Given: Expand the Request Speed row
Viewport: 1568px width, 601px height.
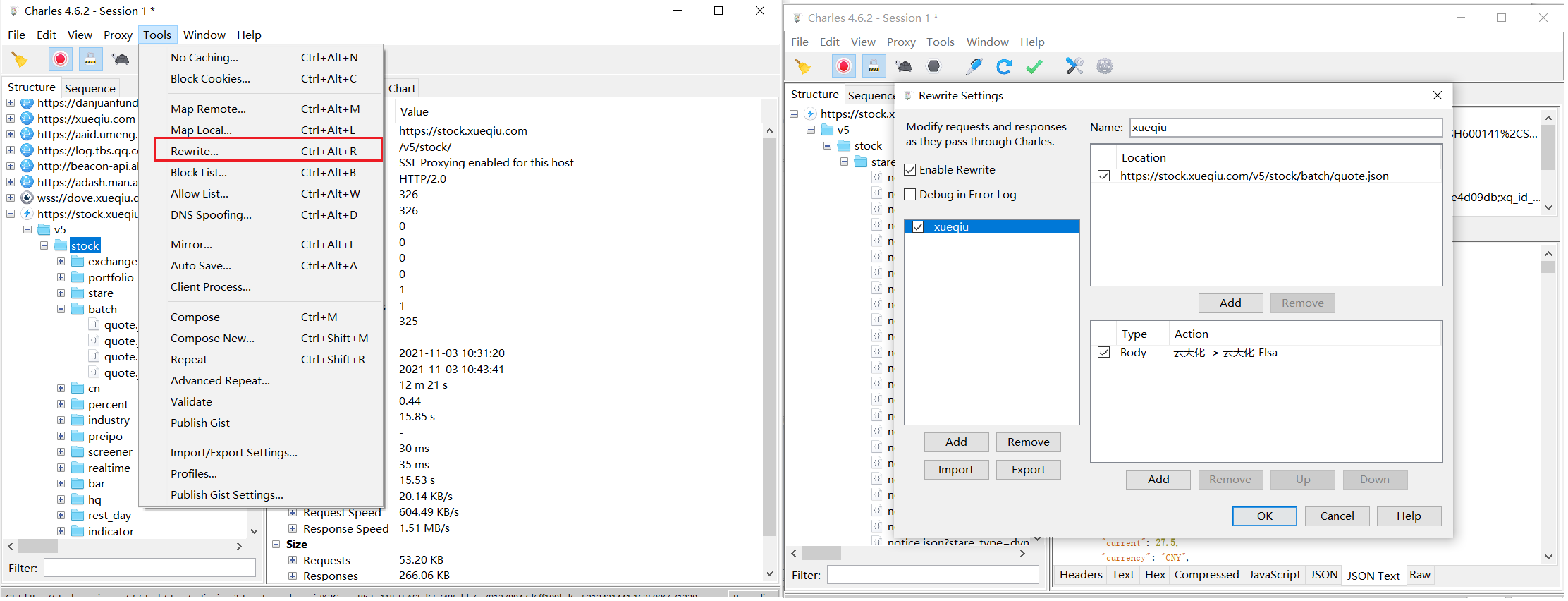Looking at the screenshot, I should pos(293,513).
